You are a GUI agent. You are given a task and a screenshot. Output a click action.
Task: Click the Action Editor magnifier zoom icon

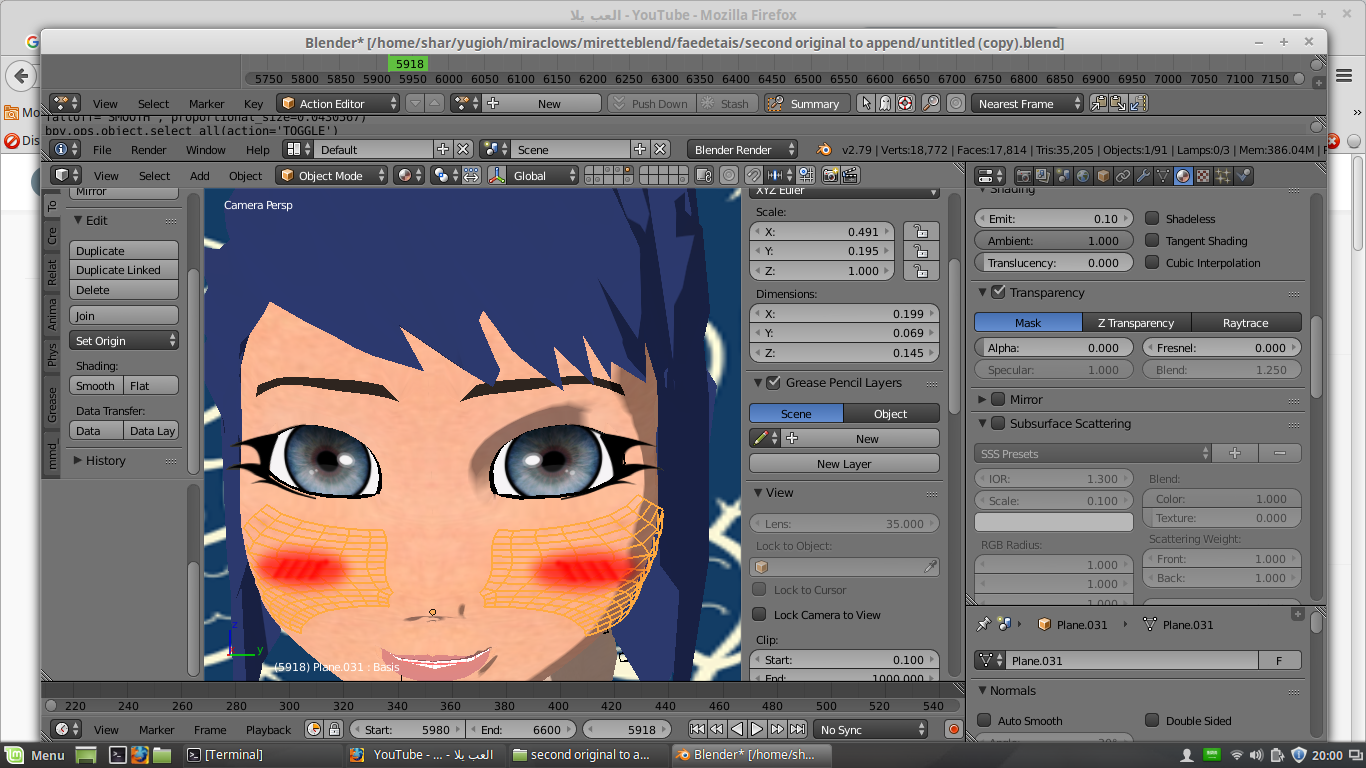(931, 103)
